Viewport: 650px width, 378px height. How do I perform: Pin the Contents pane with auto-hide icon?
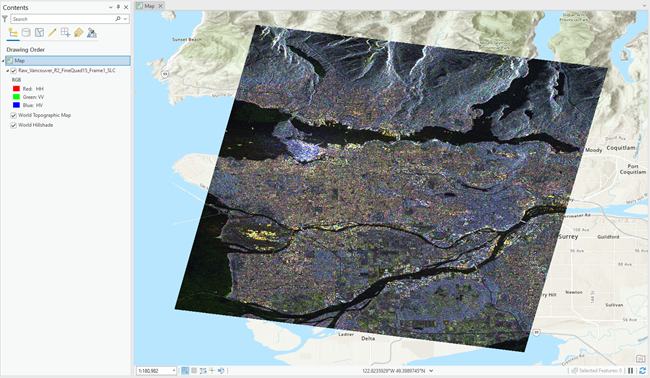118,7
